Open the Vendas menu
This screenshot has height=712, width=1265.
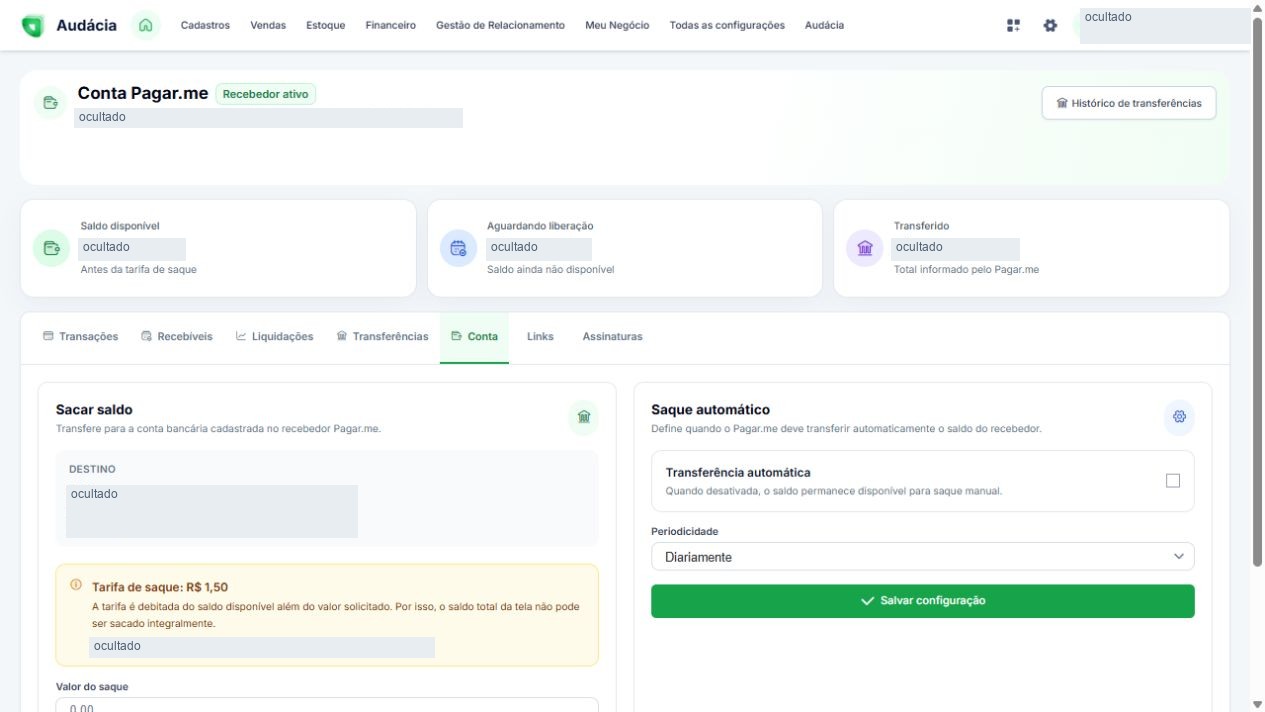[x=268, y=25]
